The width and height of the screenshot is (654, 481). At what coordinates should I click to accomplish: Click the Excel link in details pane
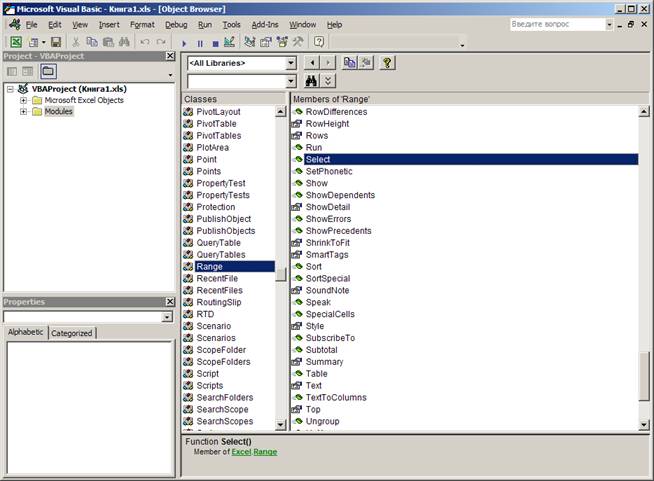click(x=241, y=453)
